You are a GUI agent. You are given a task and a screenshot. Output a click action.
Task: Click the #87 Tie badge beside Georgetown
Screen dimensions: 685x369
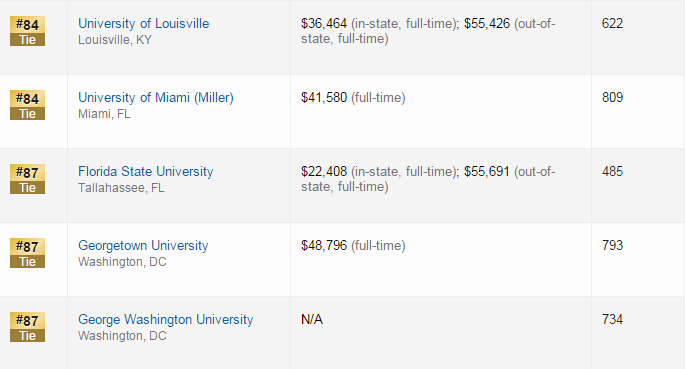[28, 253]
